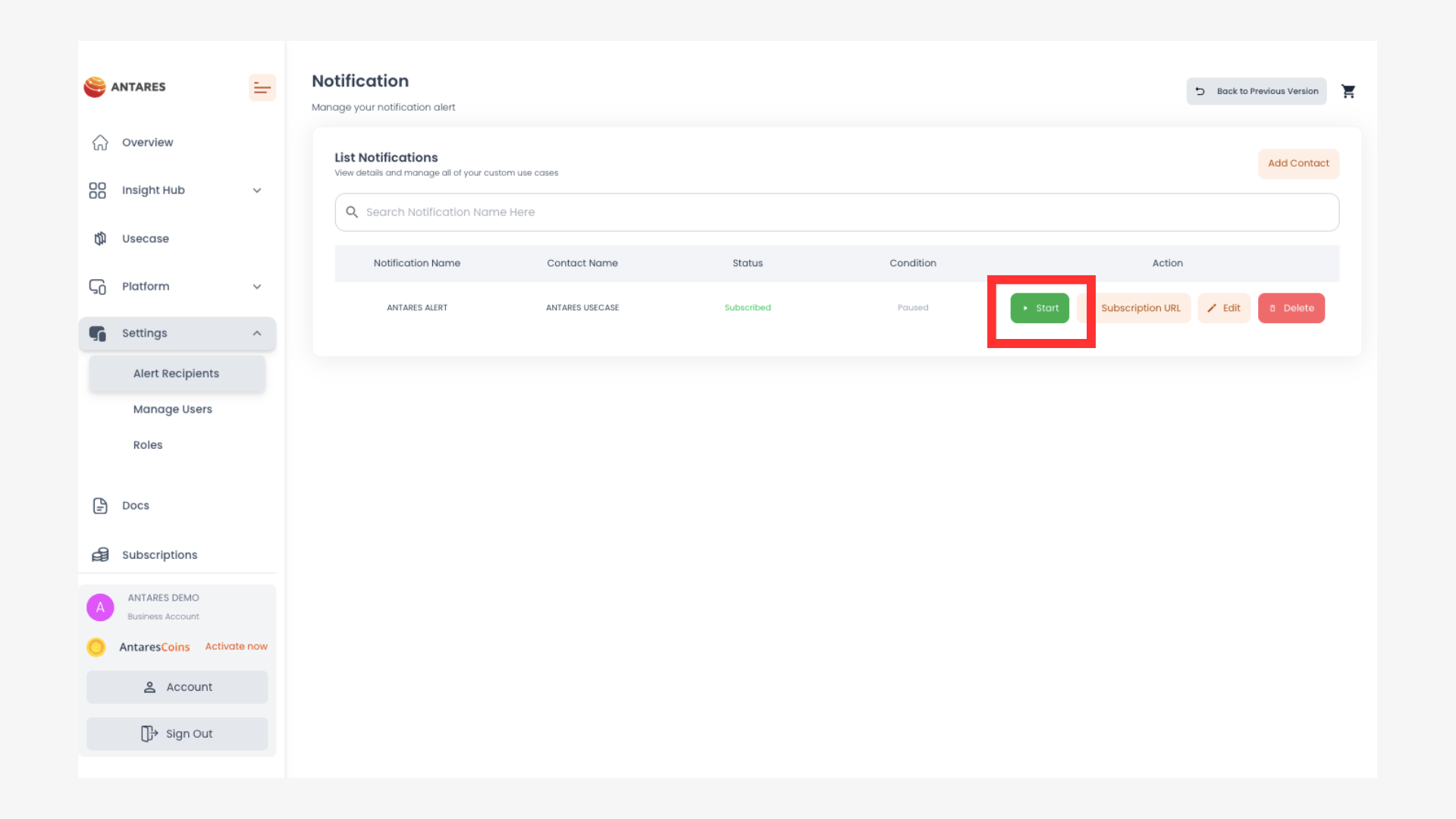The width and height of the screenshot is (1456, 819).
Task: Click the Docs file icon
Action: pyautogui.click(x=100, y=506)
